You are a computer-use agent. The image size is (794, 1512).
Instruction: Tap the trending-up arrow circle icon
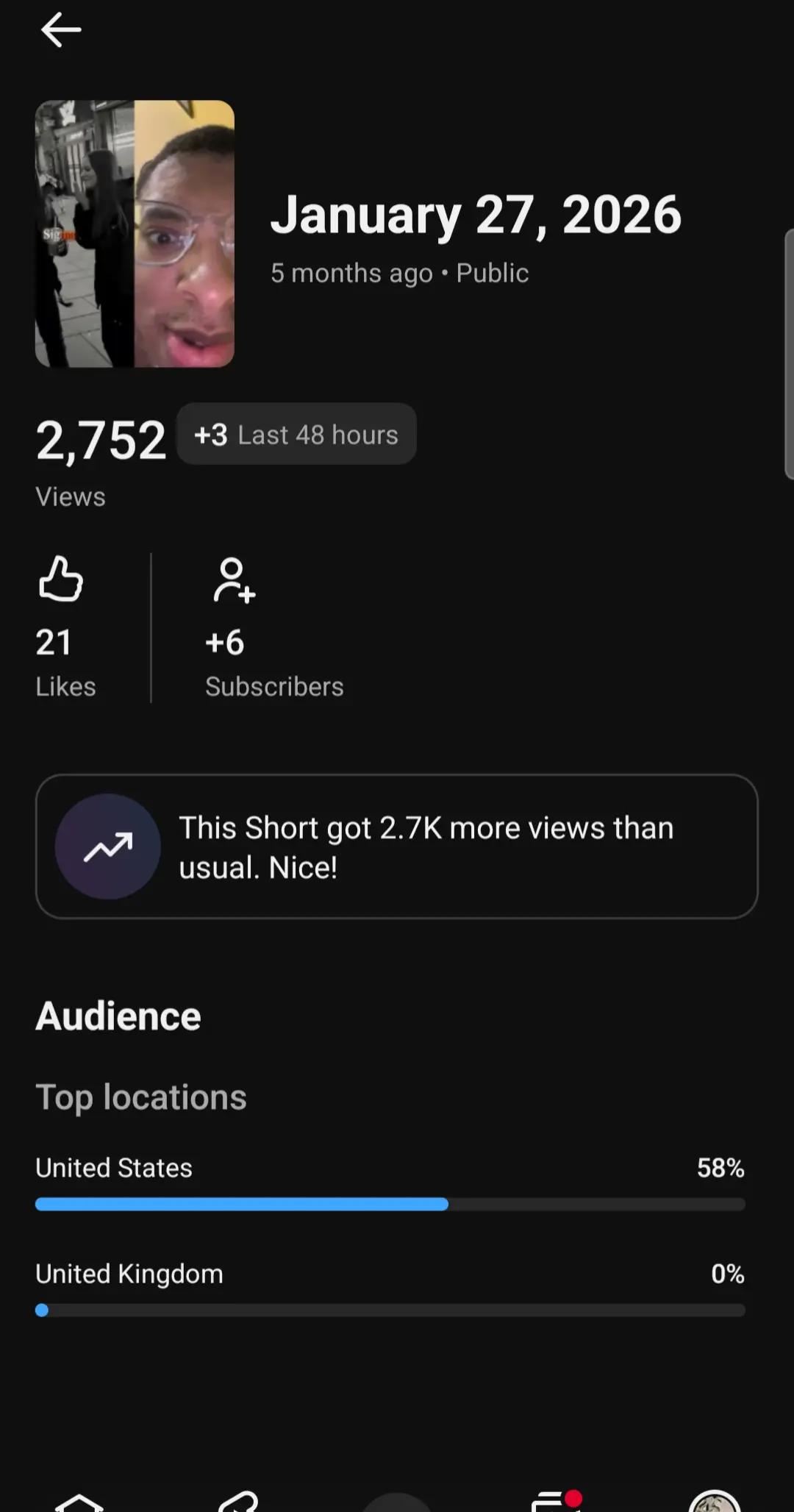pos(108,846)
